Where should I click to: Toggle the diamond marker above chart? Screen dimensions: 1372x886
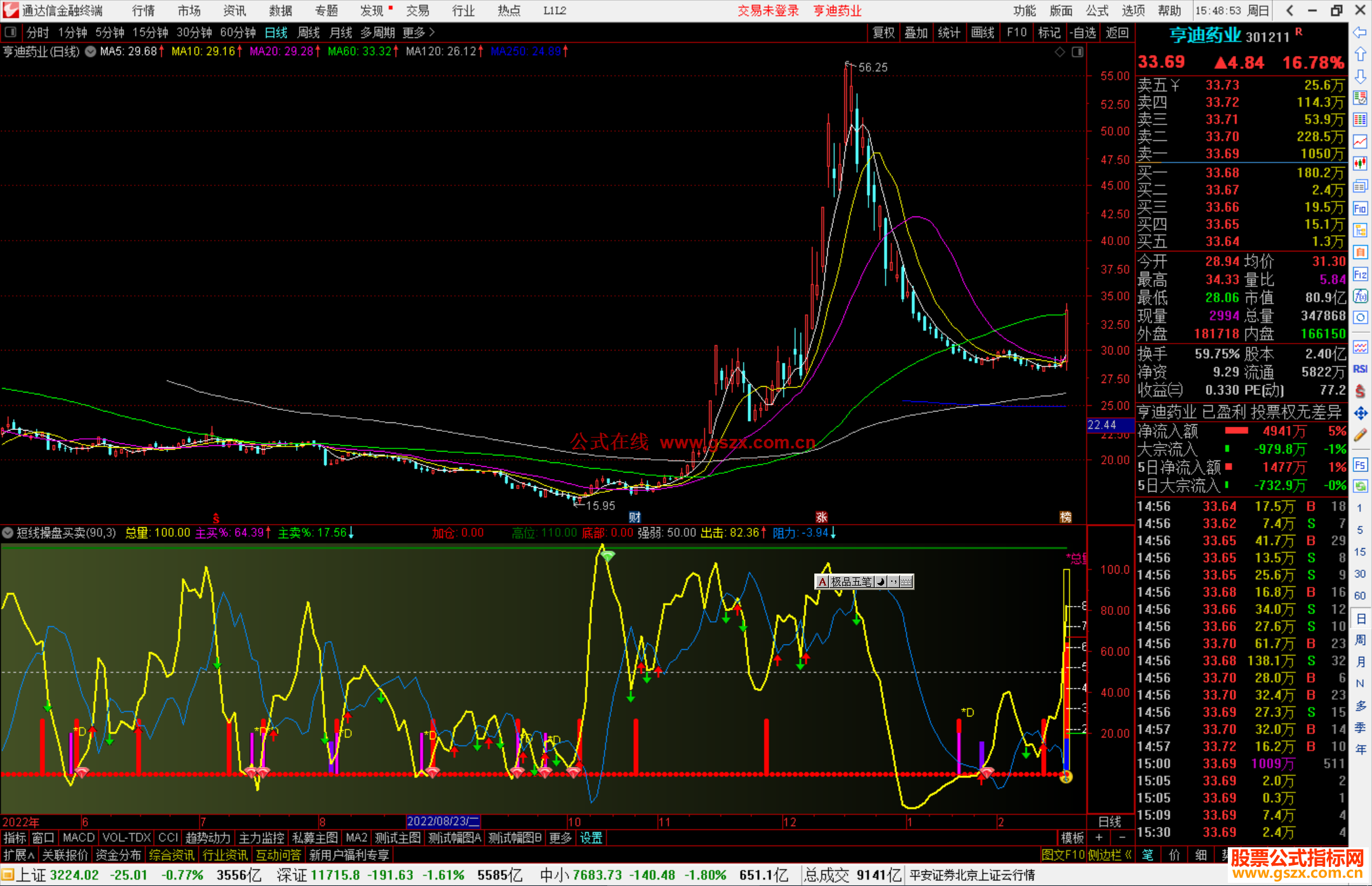click(1059, 52)
